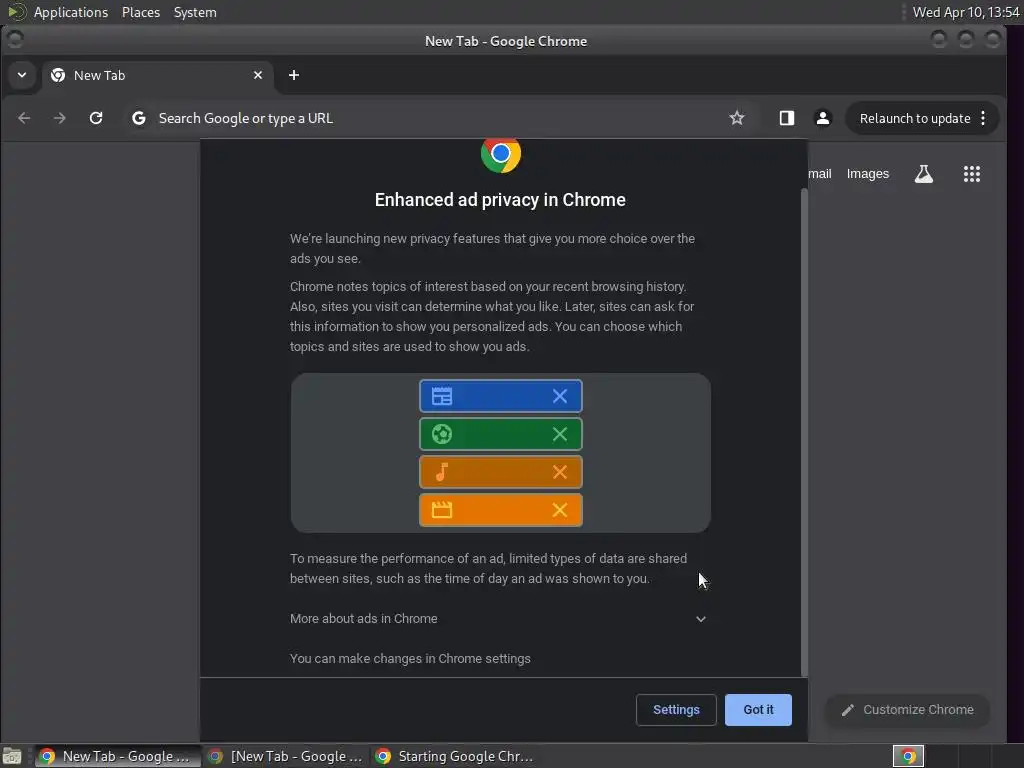Expand More about ads in Chrome
The image size is (1024, 768).
tap(500, 618)
